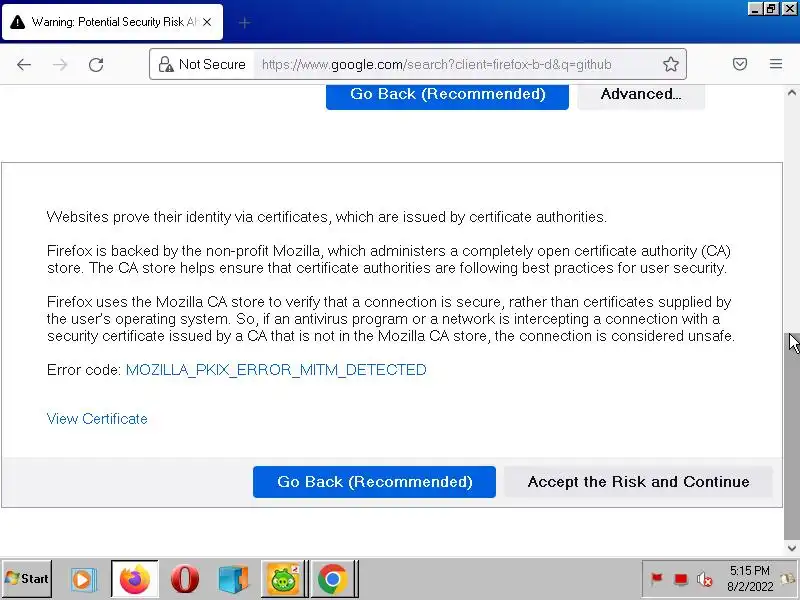Viewport: 800px width, 600px height.
Task: Open the MOZILLA_PKIX_ERROR_MITM_DETECTED error code link
Action: pos(276,370)
